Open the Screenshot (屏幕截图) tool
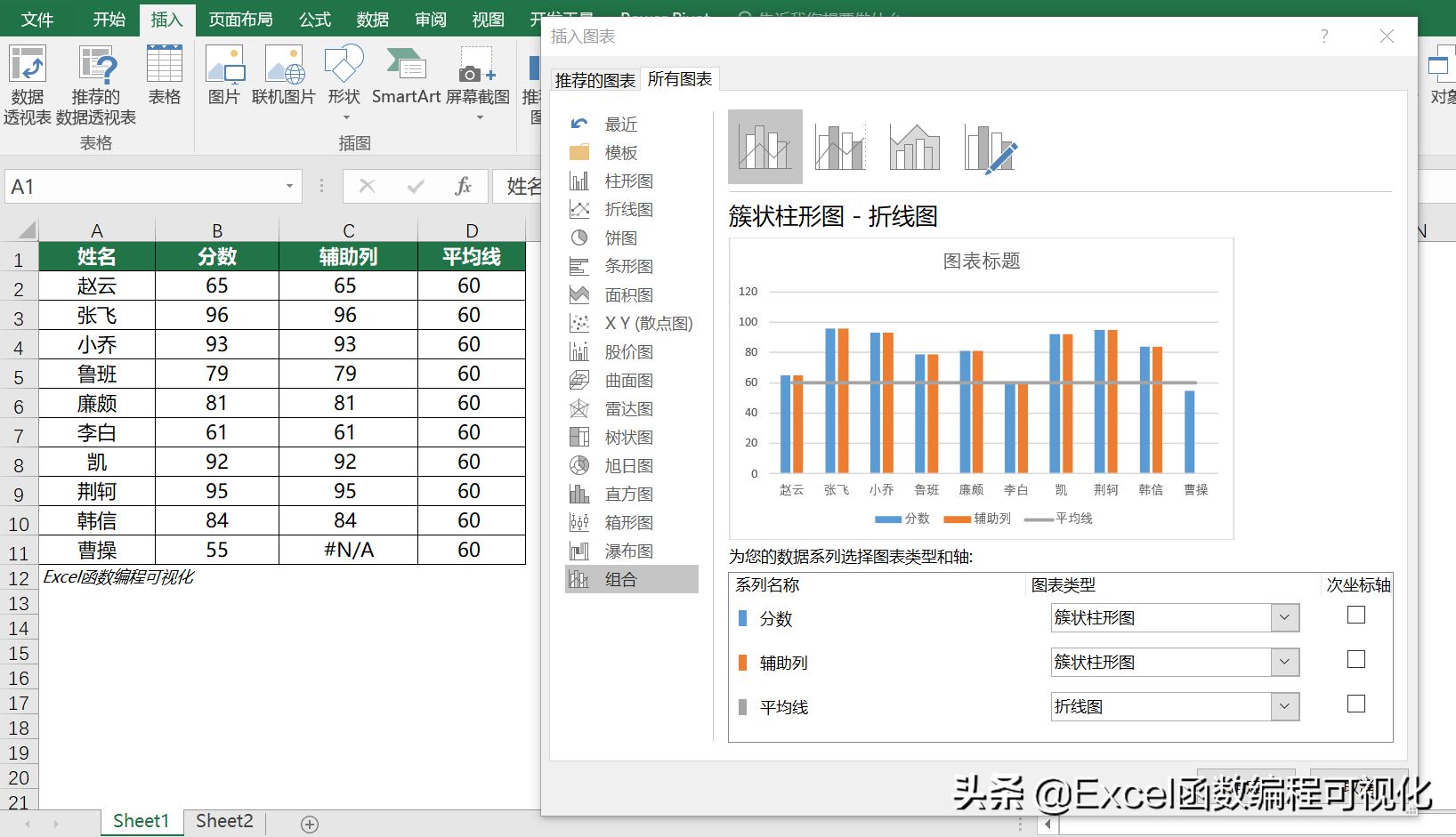Viewport: 1456px width, 837px height. click(478, 82)
